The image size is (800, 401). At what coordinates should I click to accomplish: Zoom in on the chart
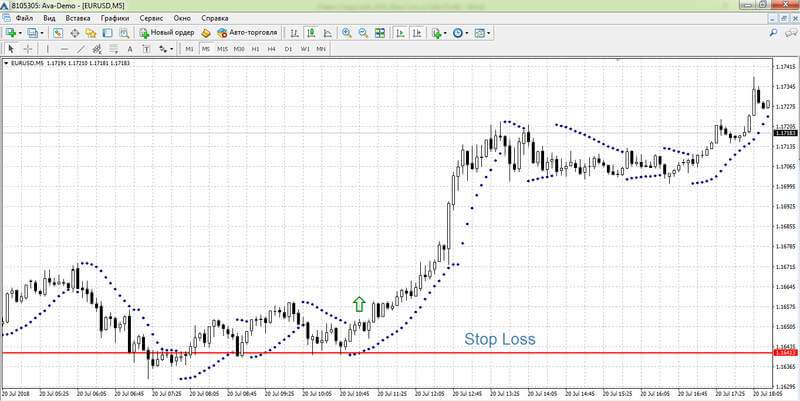[x=346, y=33]
